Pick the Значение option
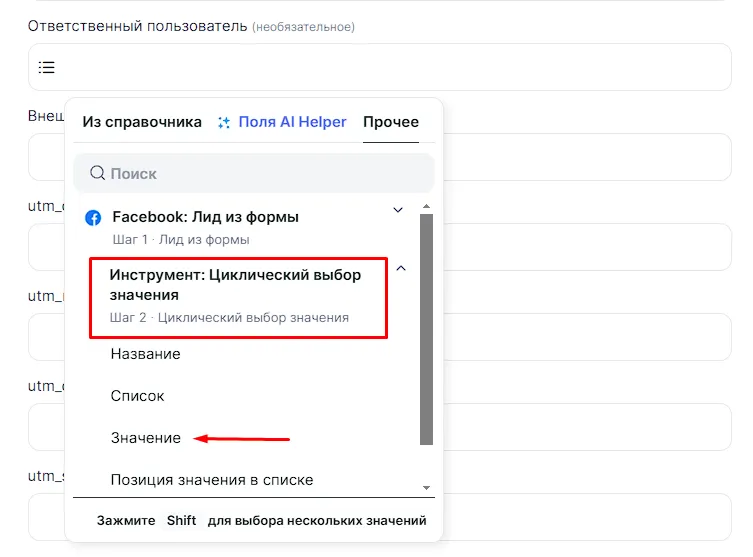The width and height of the screenshot is (753, 557). tap(146, 438)
